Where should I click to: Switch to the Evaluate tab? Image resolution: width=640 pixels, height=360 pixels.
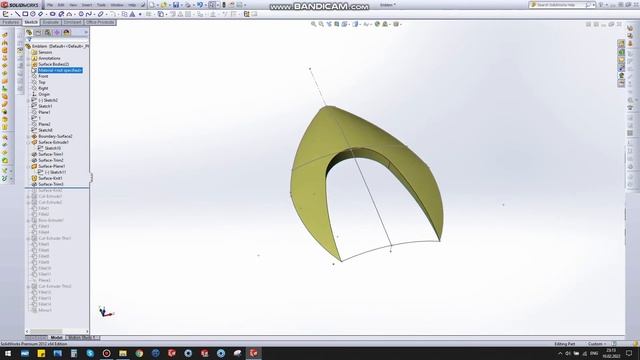51,22
